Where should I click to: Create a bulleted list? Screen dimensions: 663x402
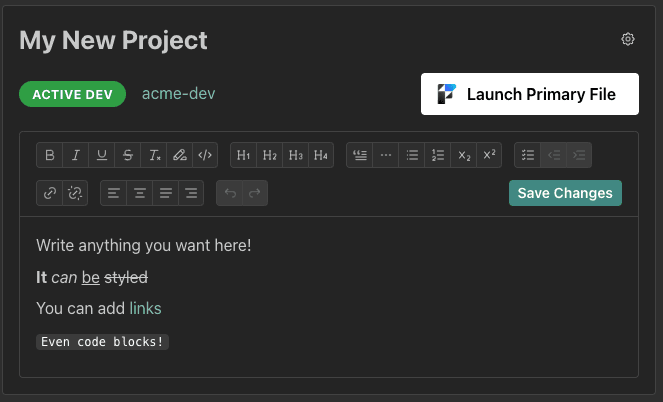(x=412, y=155)
